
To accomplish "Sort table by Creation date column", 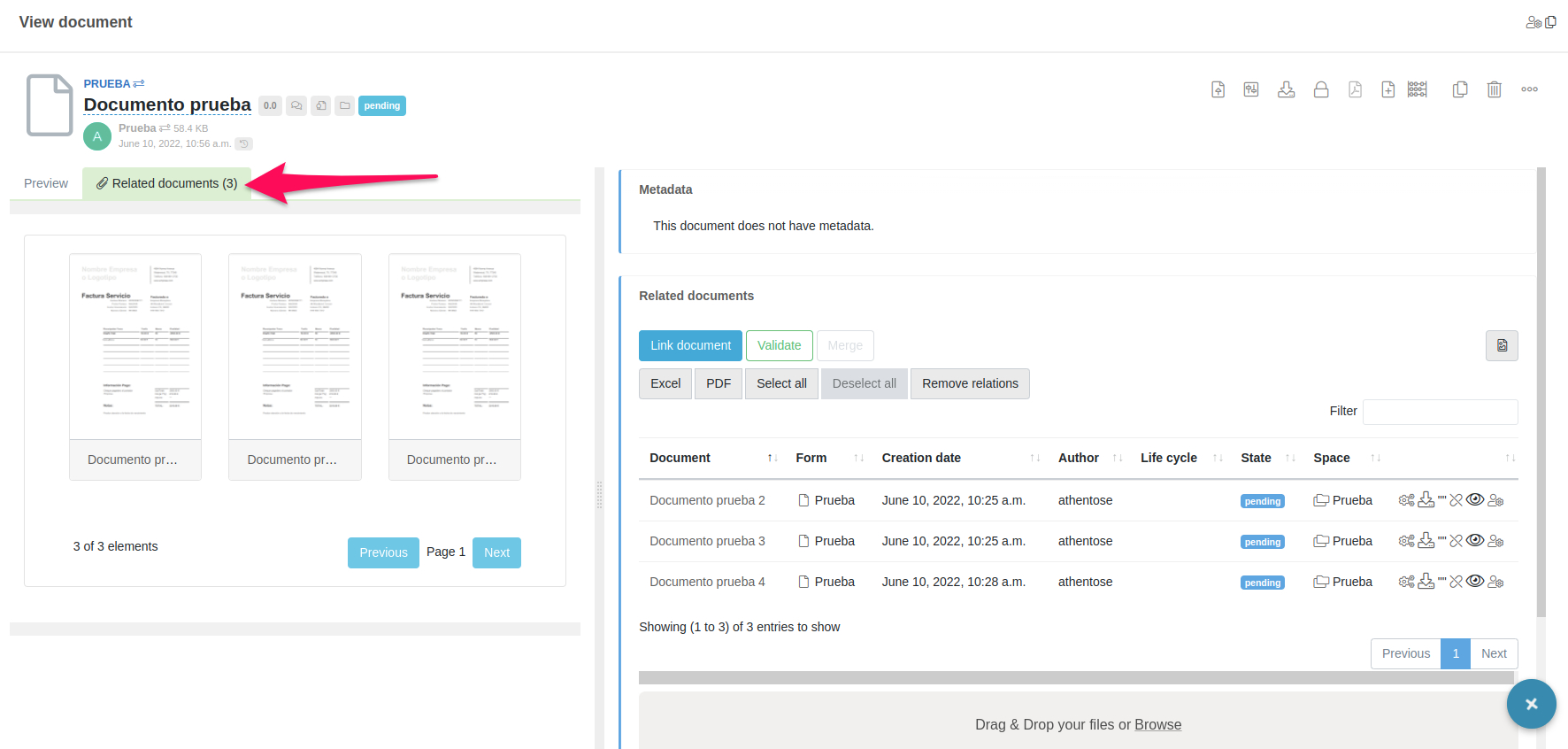I will tap(921, 458).
